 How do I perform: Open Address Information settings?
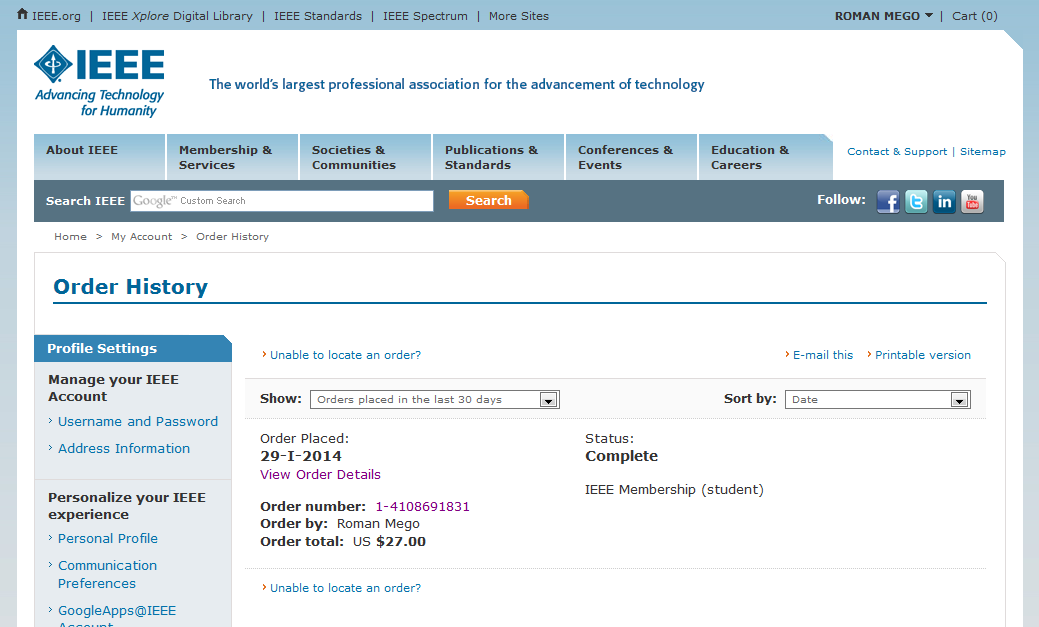tap(124, 449)
